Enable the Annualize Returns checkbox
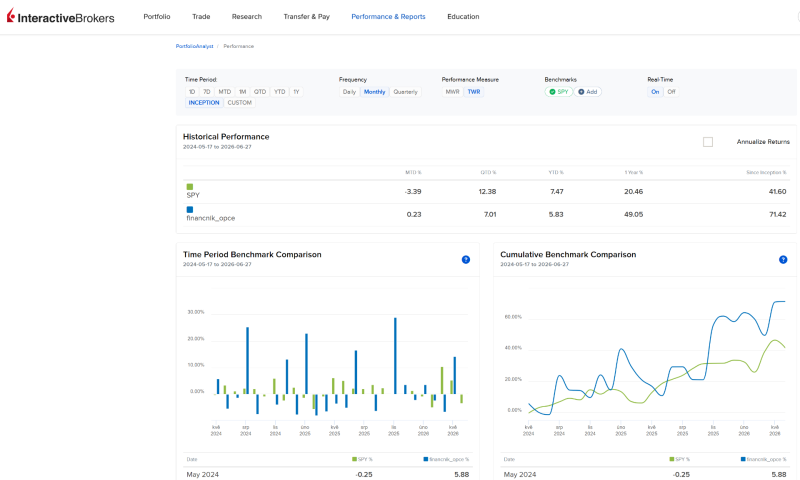Image resolution: width=800 pixels, height=480 pixels. 708,142
